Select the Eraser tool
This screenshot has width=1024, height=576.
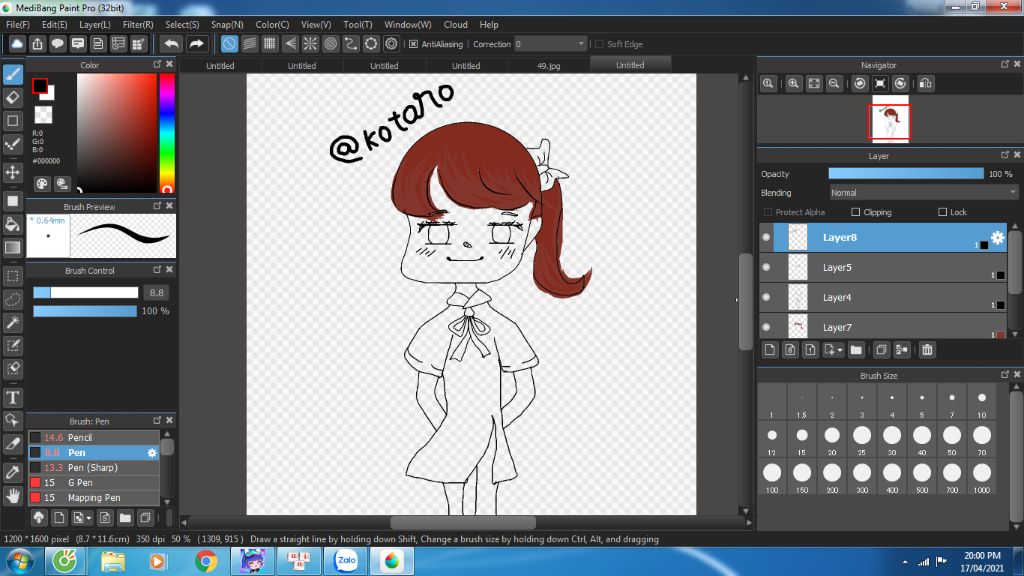tap(13, 98)
